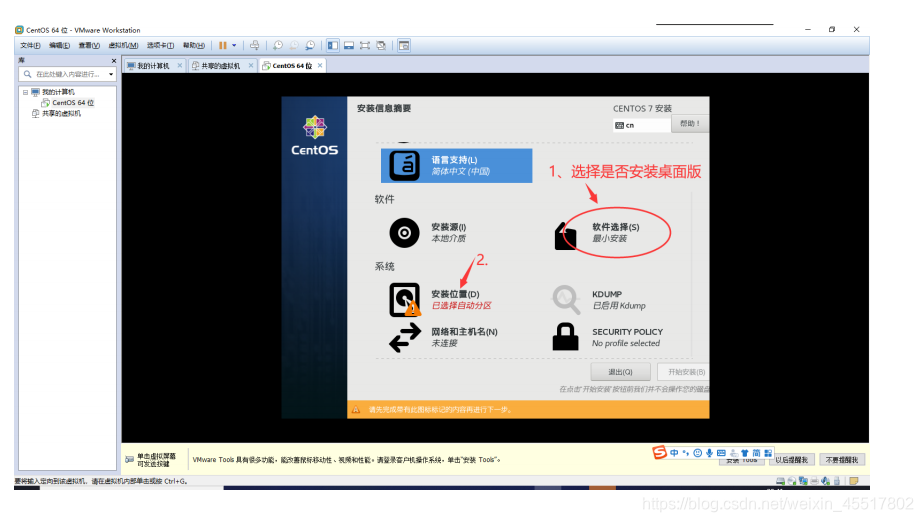The height and width of the screenshot is (522, 923).
Task: Open the library search dropdown arrow
Action: (111, 74)
